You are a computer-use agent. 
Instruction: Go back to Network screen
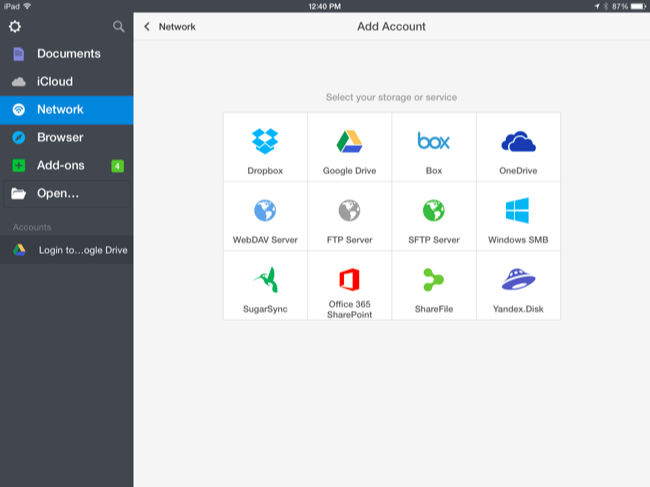tap(169, 27)
